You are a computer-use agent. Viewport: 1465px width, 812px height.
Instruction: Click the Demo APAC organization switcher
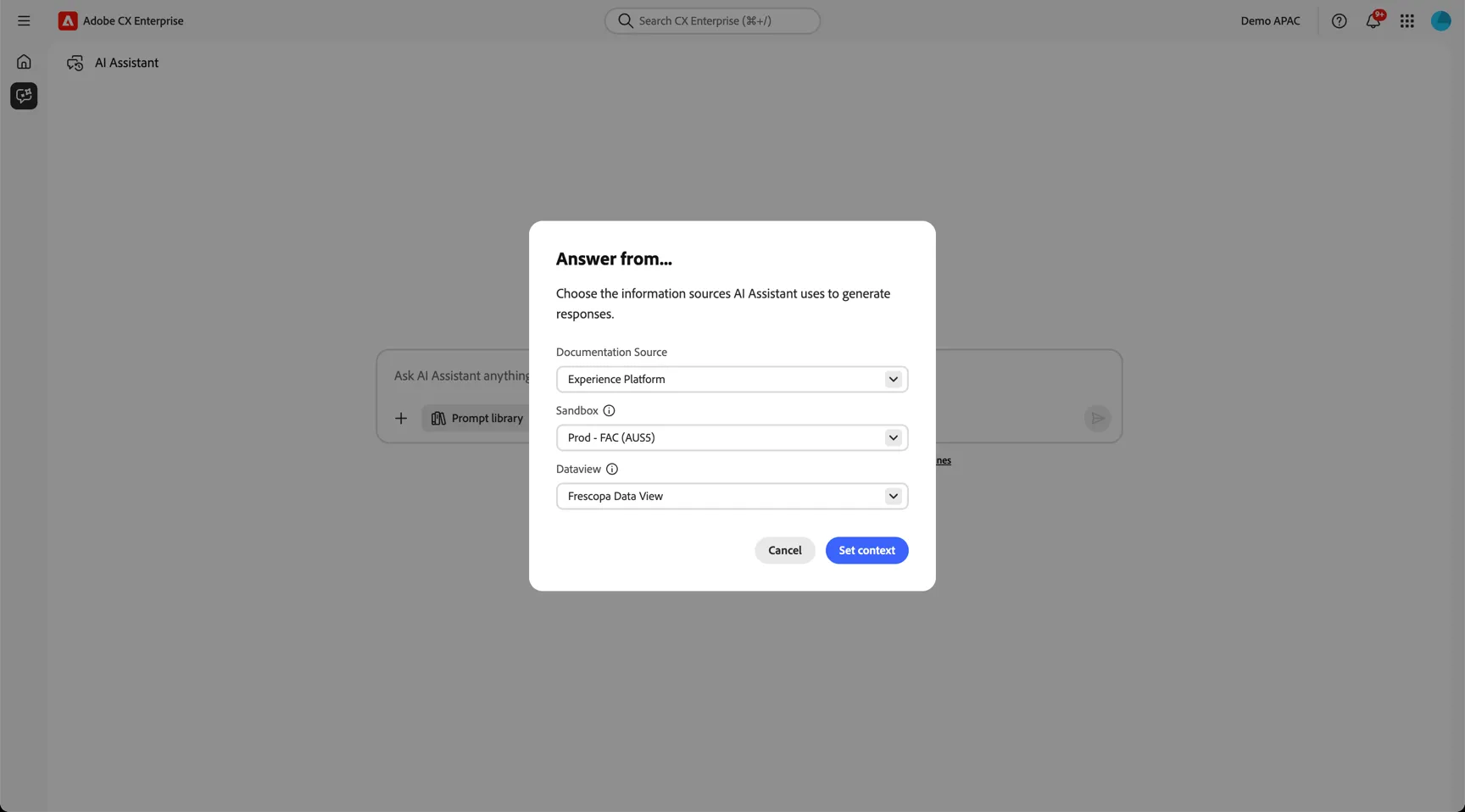[x=1270, y=21]
